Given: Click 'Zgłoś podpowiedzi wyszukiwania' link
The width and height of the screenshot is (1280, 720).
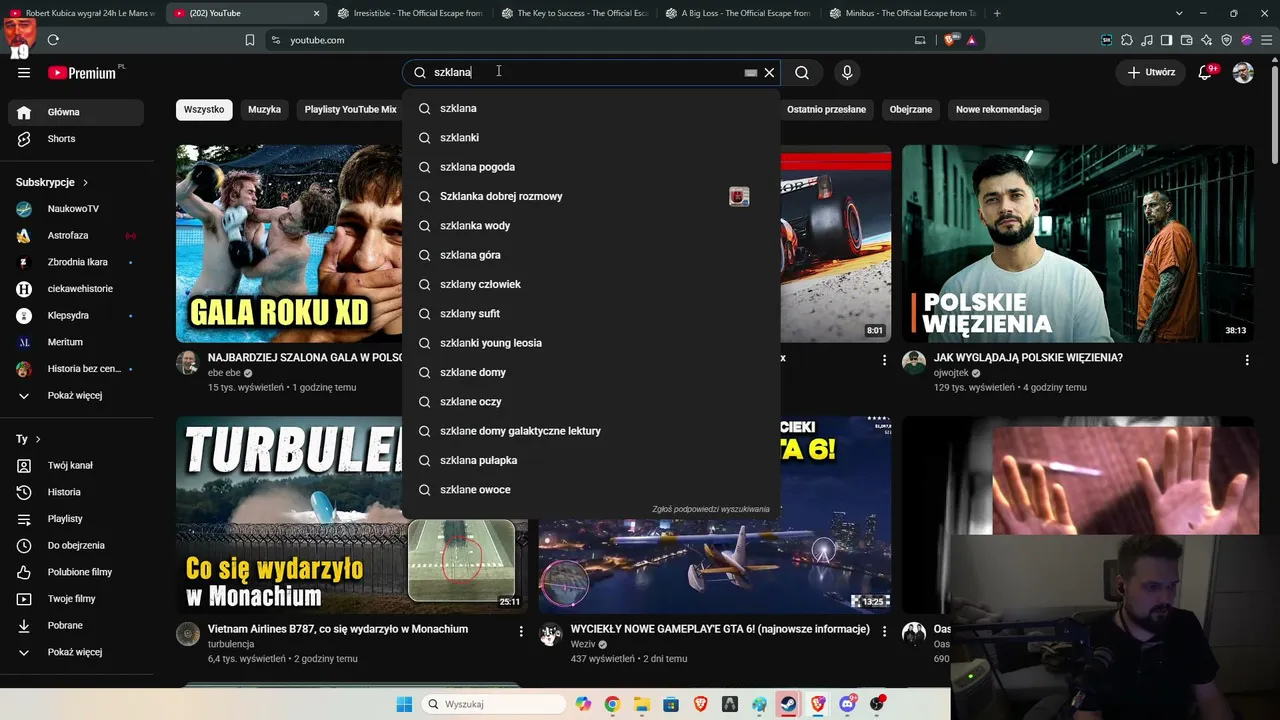Looking at the screenshot, I should click(x=711, y=509).
